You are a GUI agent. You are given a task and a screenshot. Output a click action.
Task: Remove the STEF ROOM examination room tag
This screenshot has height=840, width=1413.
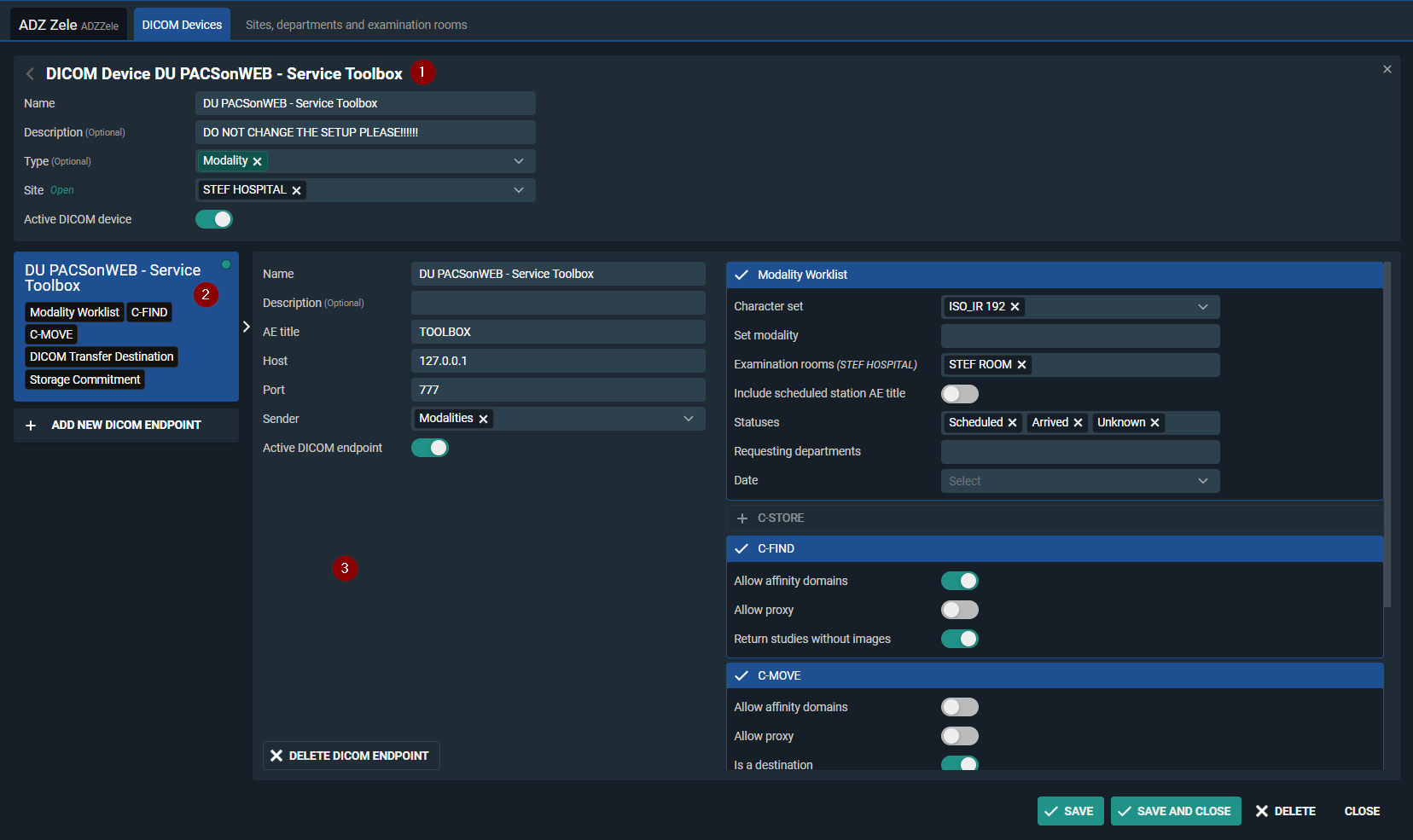(x=1021, y=365)
